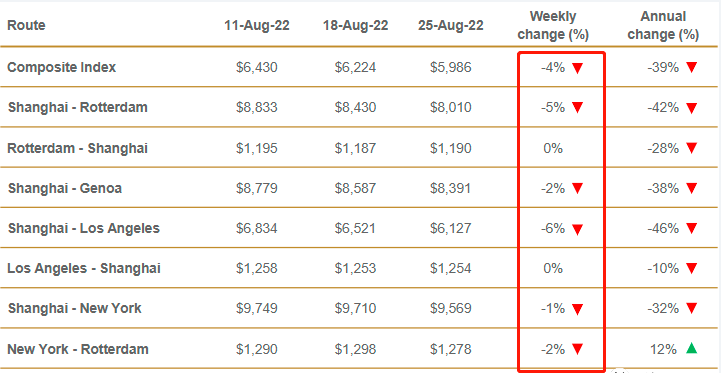Click the red arrow next to Shanghai - Rotterdam weekly -5%
Viewport: 721px width, 373px height.
click(x=578, y=108)
